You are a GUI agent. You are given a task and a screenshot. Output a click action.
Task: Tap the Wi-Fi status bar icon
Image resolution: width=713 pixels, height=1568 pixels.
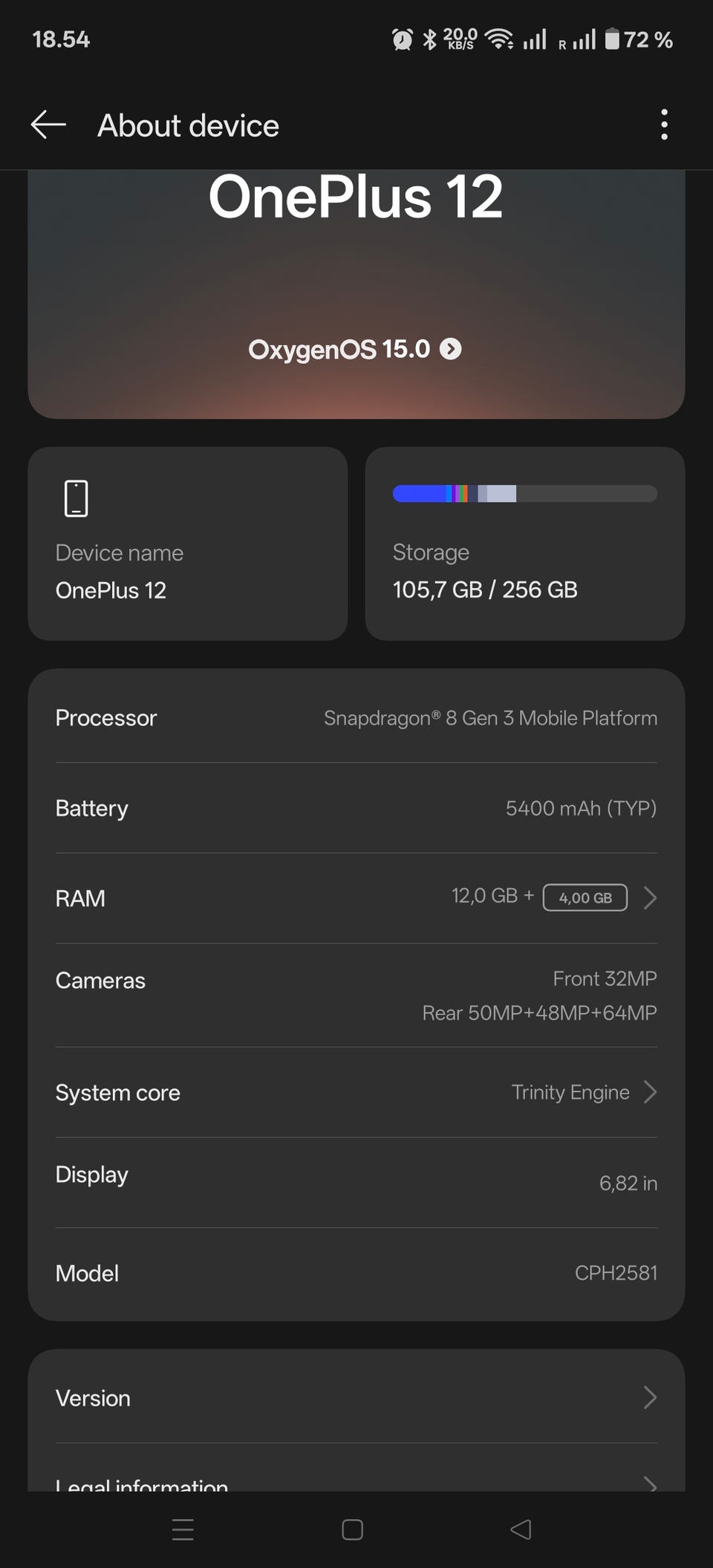499,39
